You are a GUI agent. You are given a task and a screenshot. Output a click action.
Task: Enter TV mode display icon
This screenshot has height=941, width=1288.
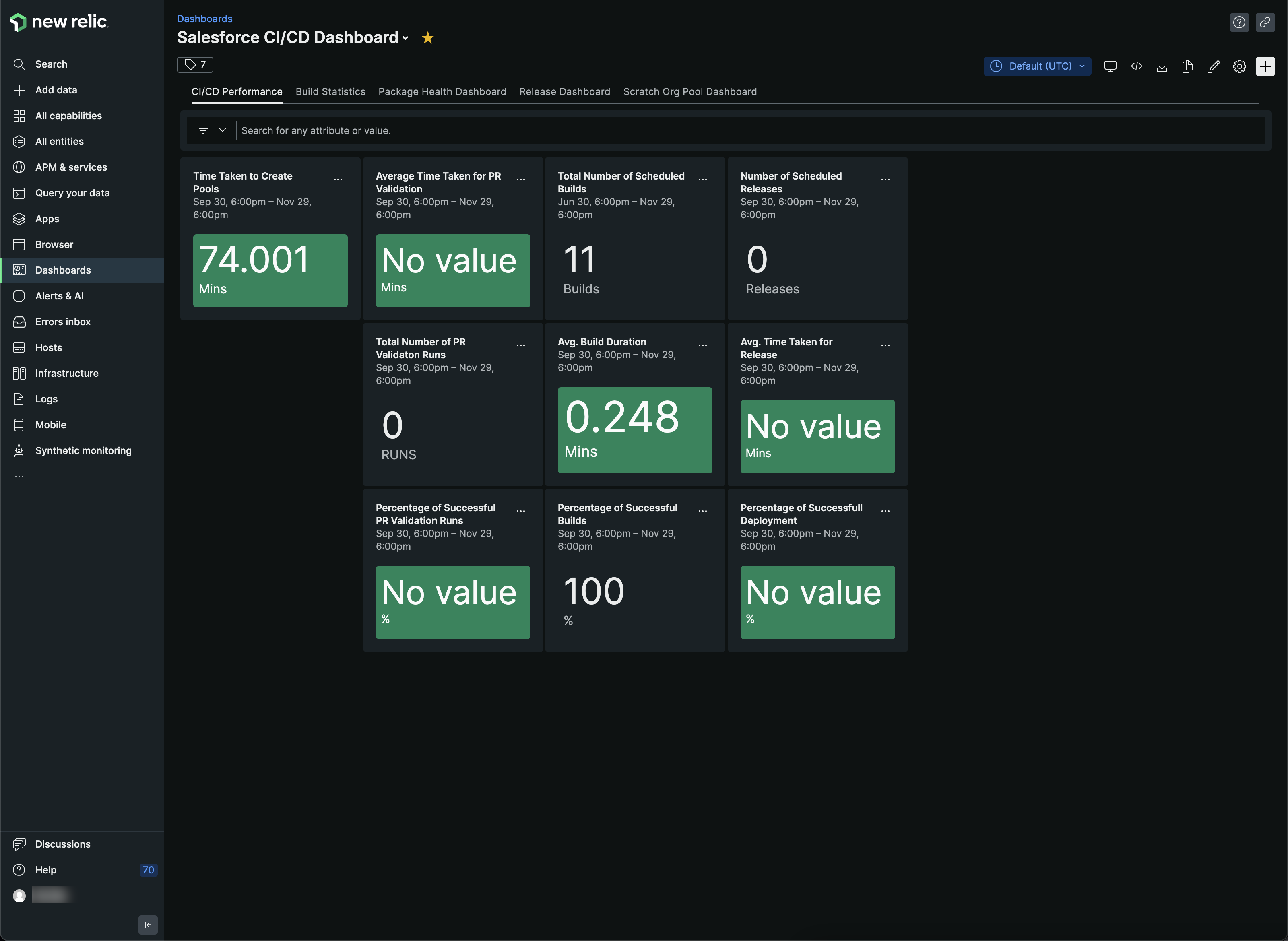point(1110,66)
